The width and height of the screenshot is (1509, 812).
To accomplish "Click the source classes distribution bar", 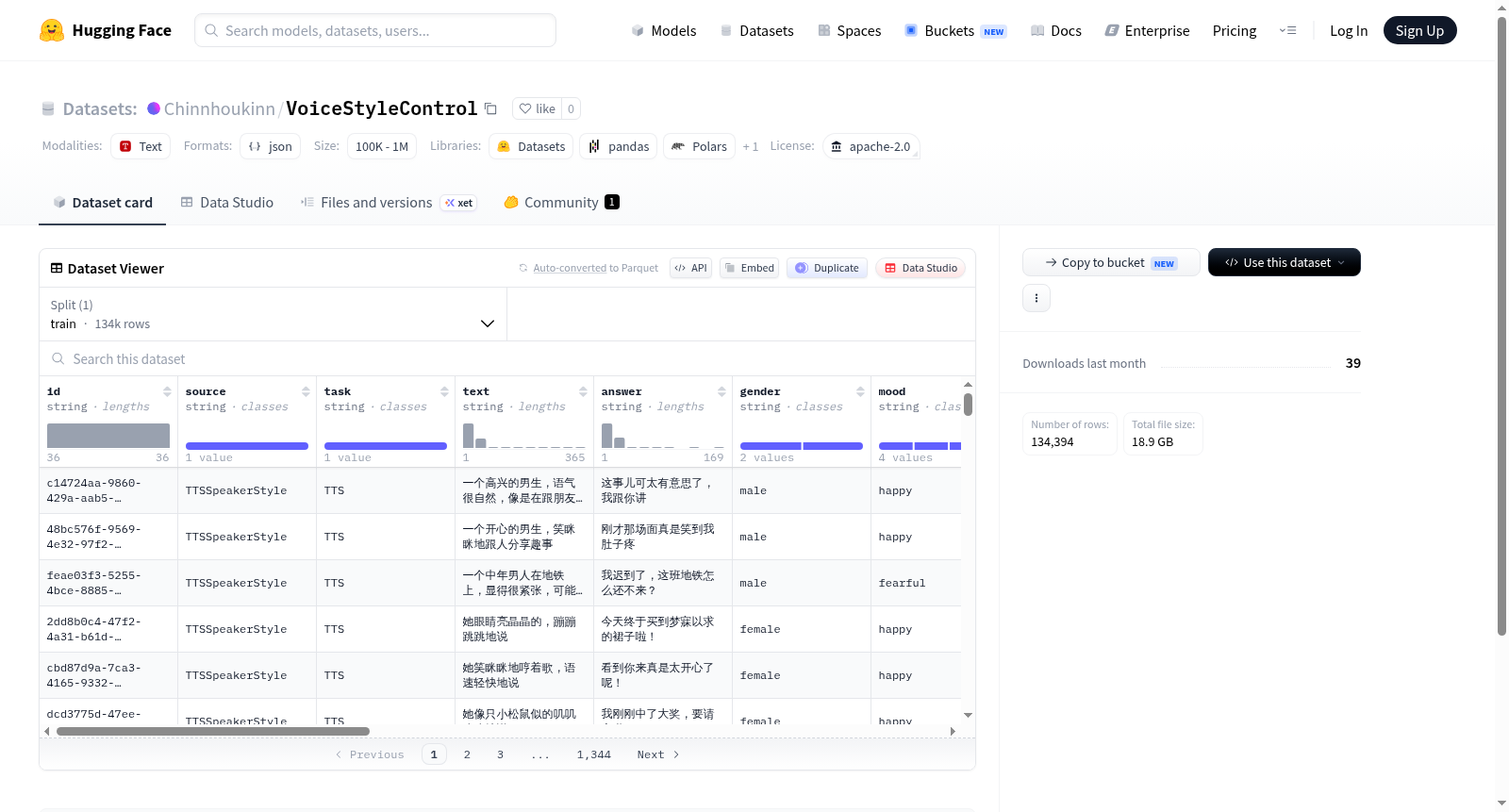I will 247,446.
